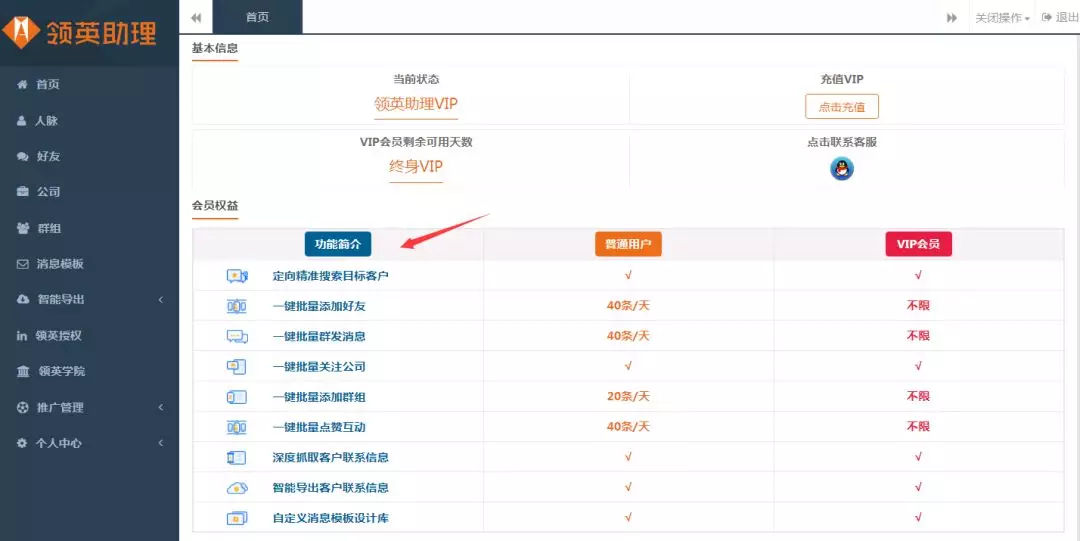Open the 关闭操作 dropdown
Viewport: 1080px width, 541px height.
tap(1002, 18)
